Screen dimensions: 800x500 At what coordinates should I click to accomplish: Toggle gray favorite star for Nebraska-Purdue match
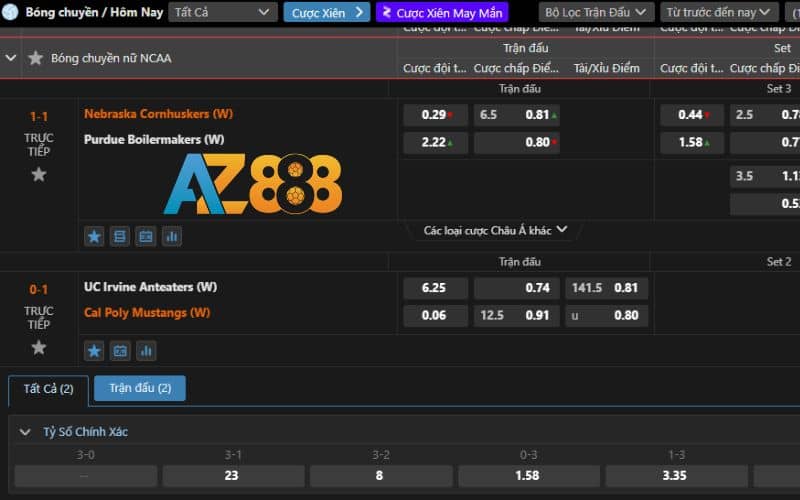coord(38,174)
